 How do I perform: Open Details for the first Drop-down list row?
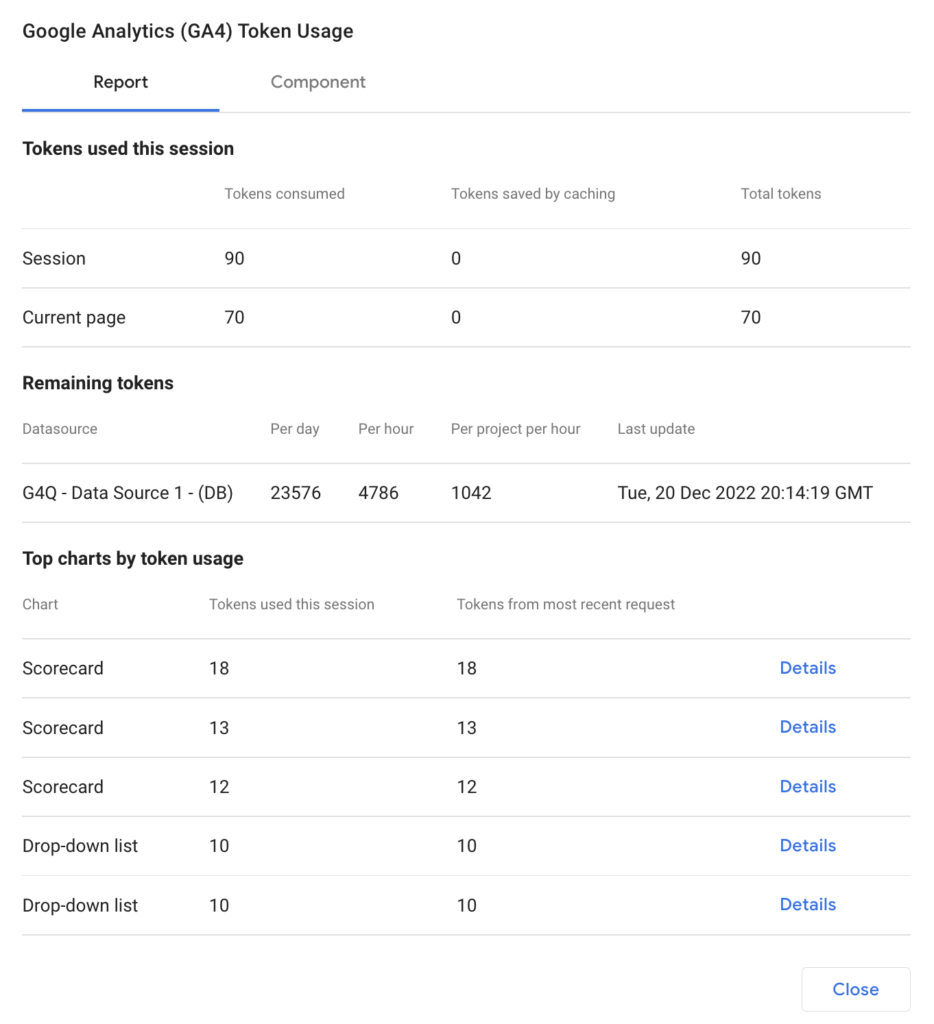(x=807, y=845)
